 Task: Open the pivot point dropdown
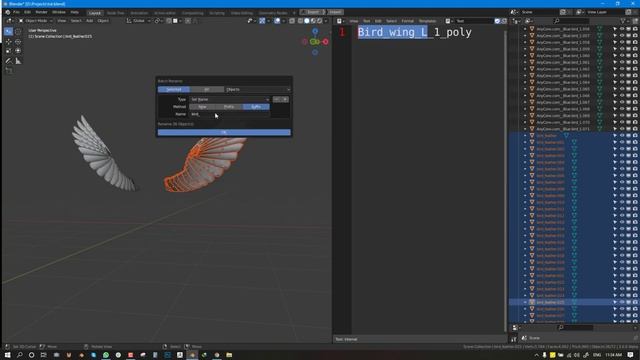click(158, 21)
